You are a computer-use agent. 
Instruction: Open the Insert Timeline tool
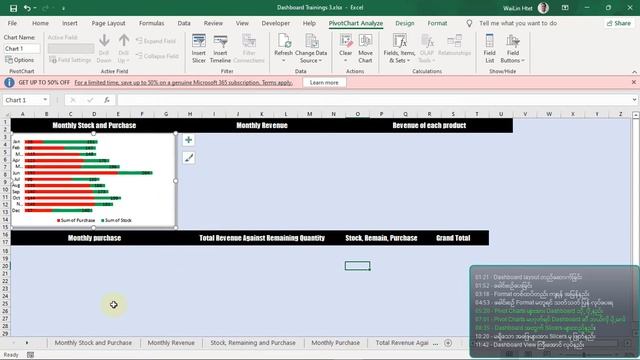(x=220, y=48)
